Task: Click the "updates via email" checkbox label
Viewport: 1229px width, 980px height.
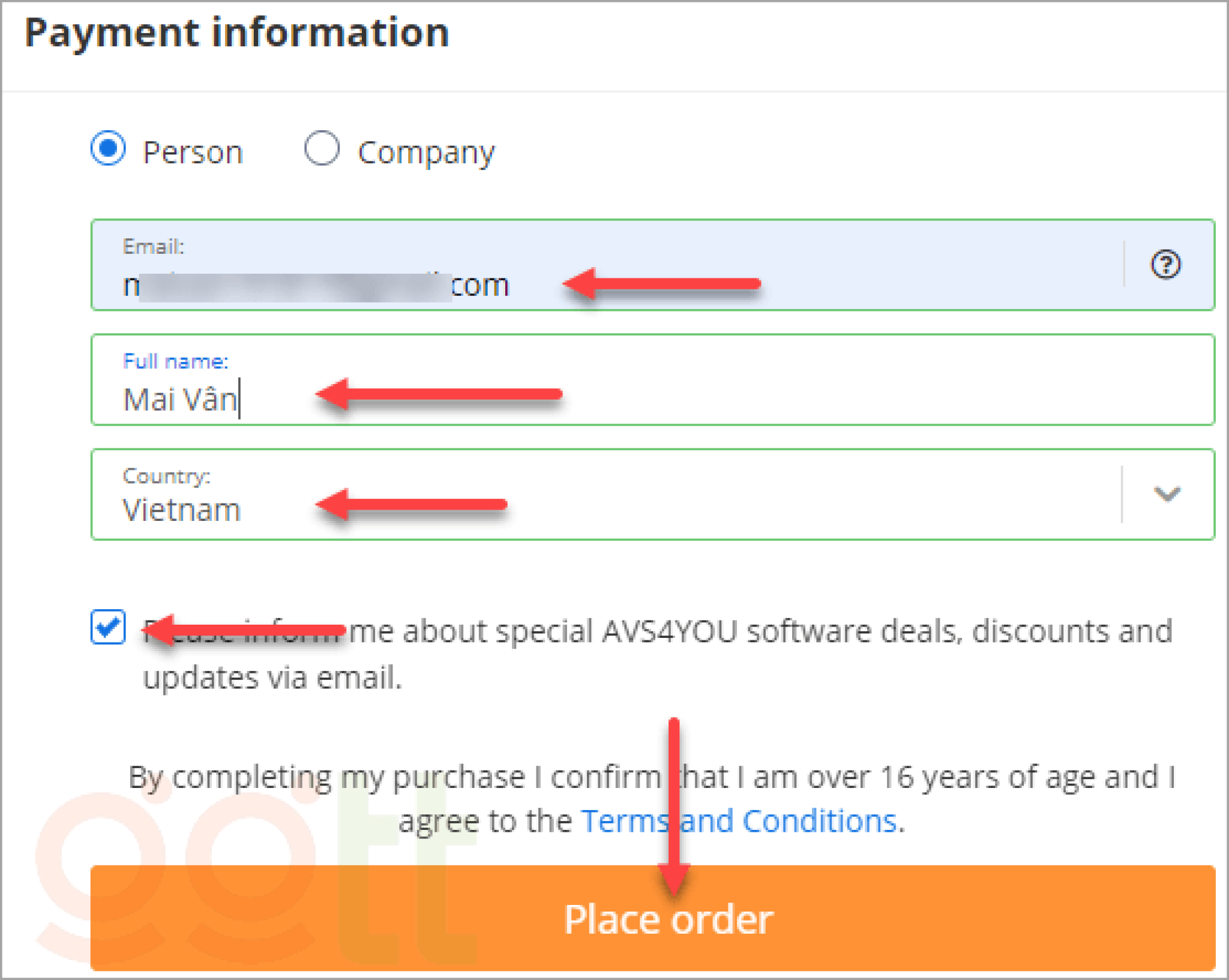Action: tap(272, 678)
